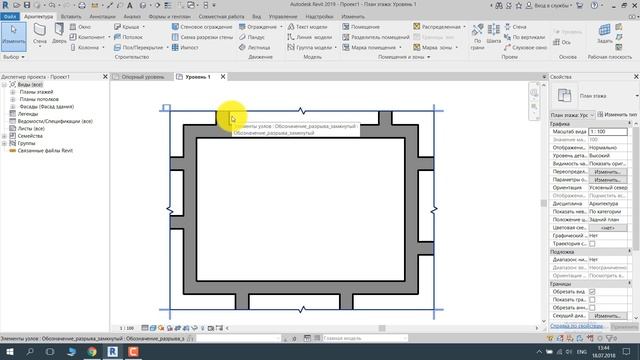The height and width of the screenshot is (360, 640).
Task: Click the Ось (Grid) tool
Action: 562,42
